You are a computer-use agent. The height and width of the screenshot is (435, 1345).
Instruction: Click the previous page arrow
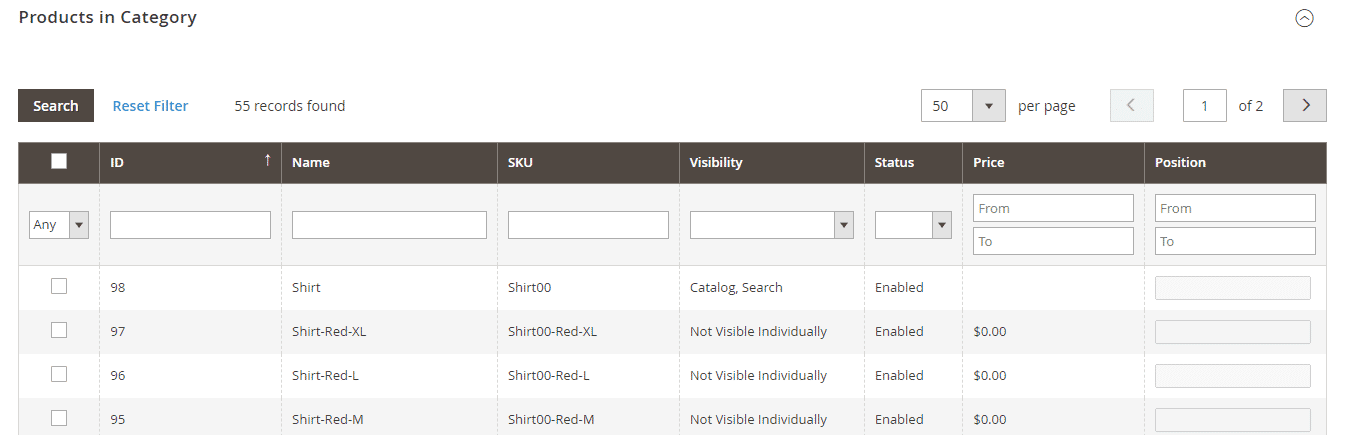pos(1131,105)
